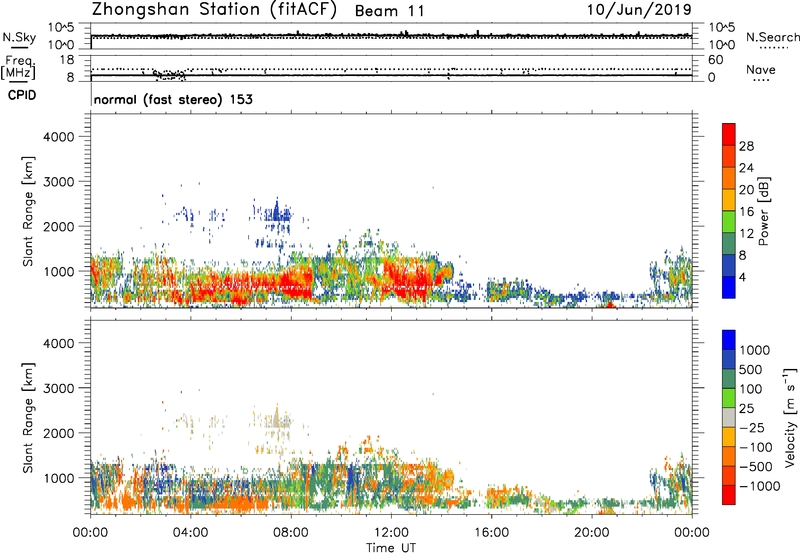Click time tick label "16:00"
Viewport: 800px width, 554px height.
491,533
